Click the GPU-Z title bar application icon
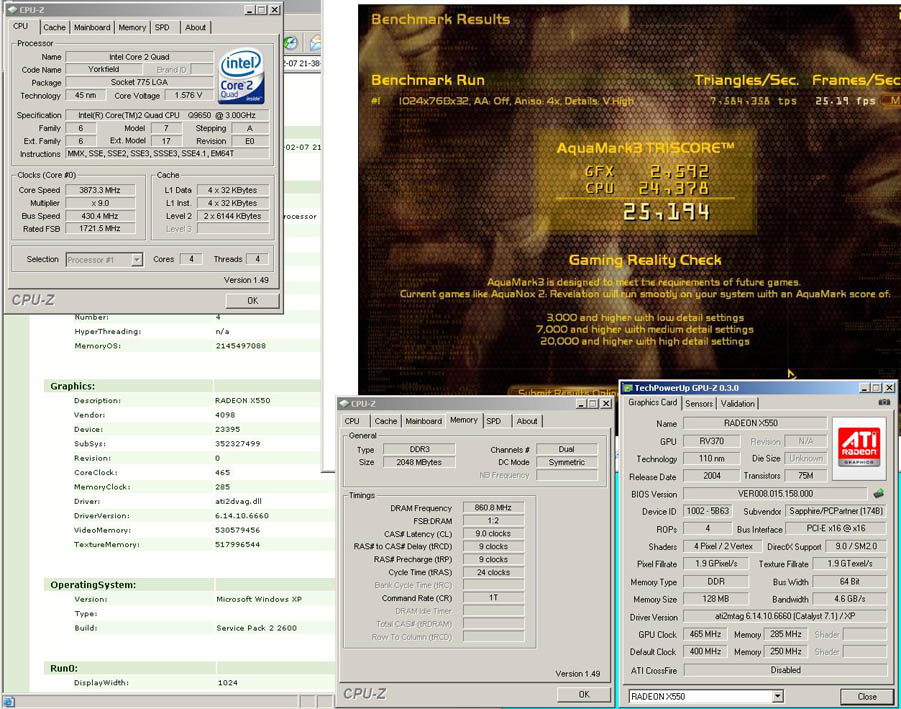Image resolution: width=901 pixels, height=709 pixels. click(x=628, y=388)
